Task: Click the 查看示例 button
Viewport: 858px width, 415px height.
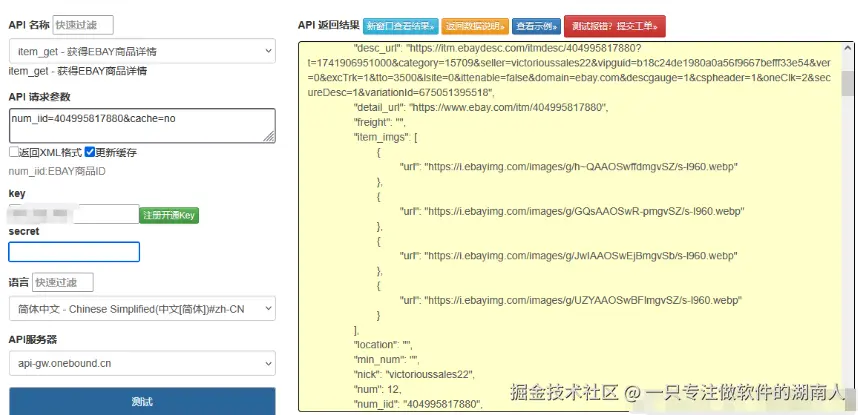Action: coord(537,26)
